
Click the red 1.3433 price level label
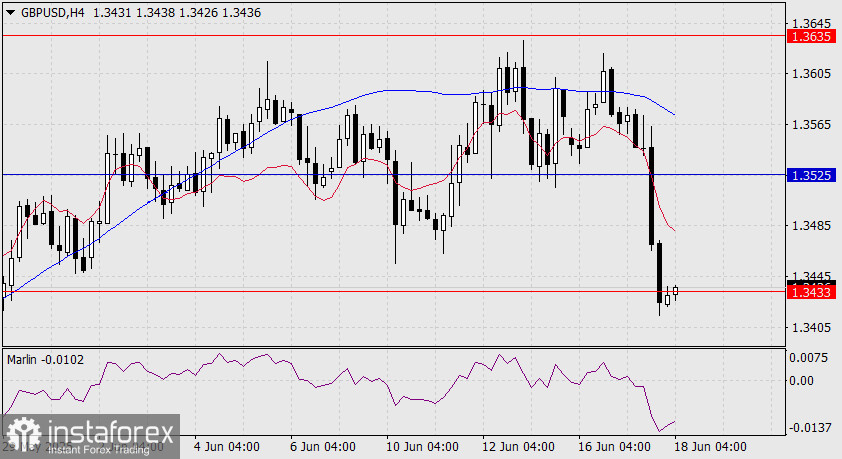pos(811,292)
